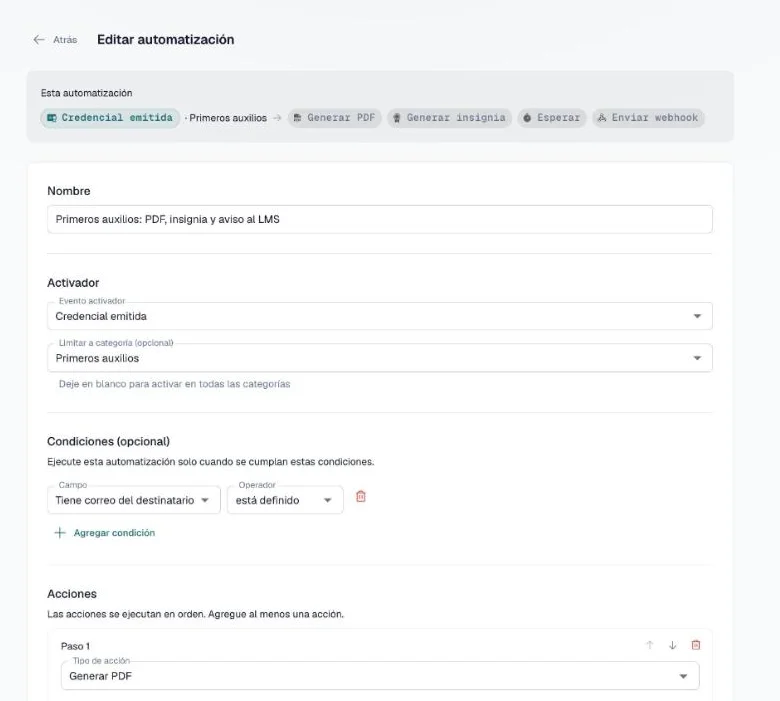
Task: Click the Generar insignia summary chip
Action: 449,118
